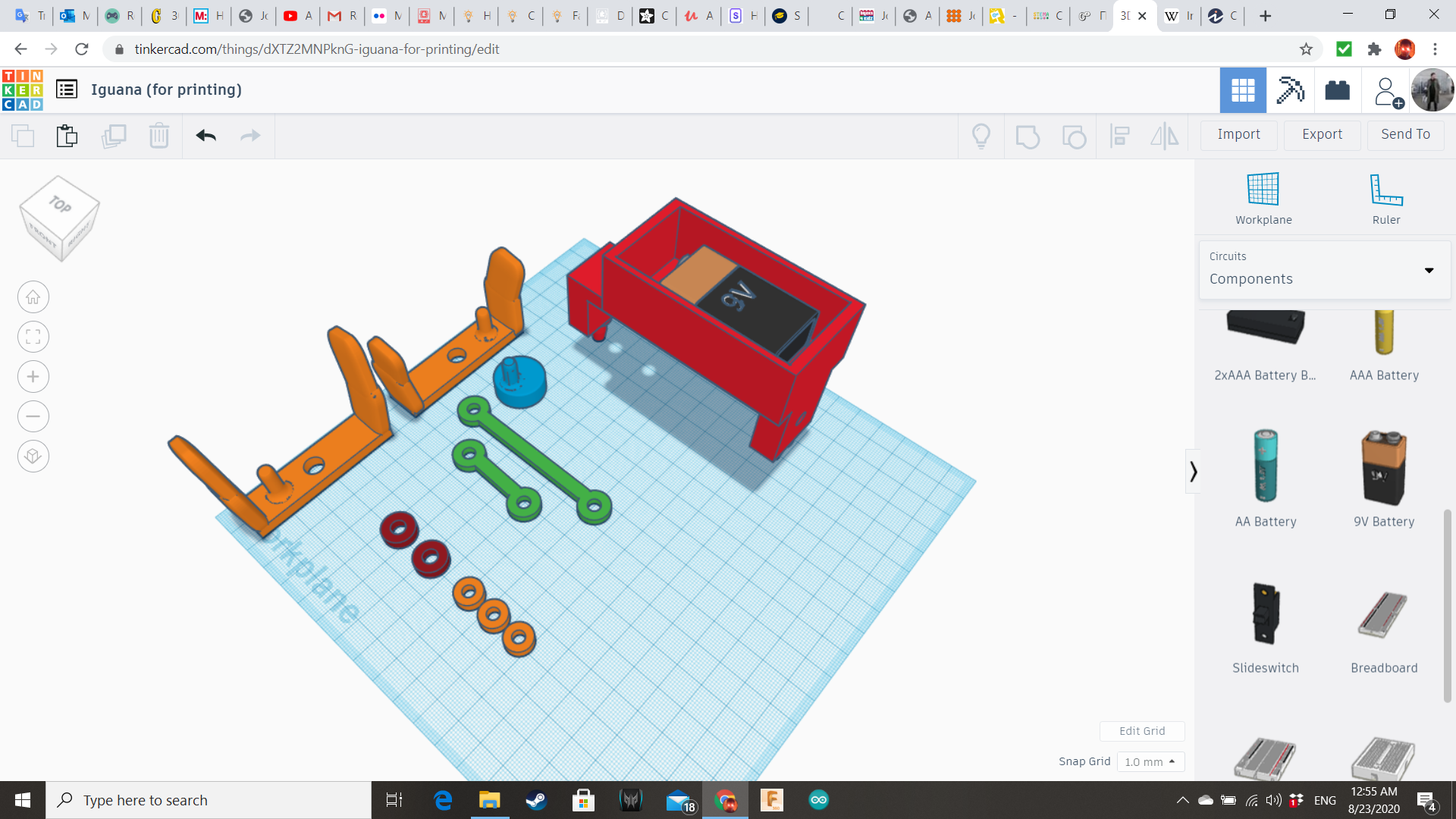Click the Edit Grid button

point(1142,731)
